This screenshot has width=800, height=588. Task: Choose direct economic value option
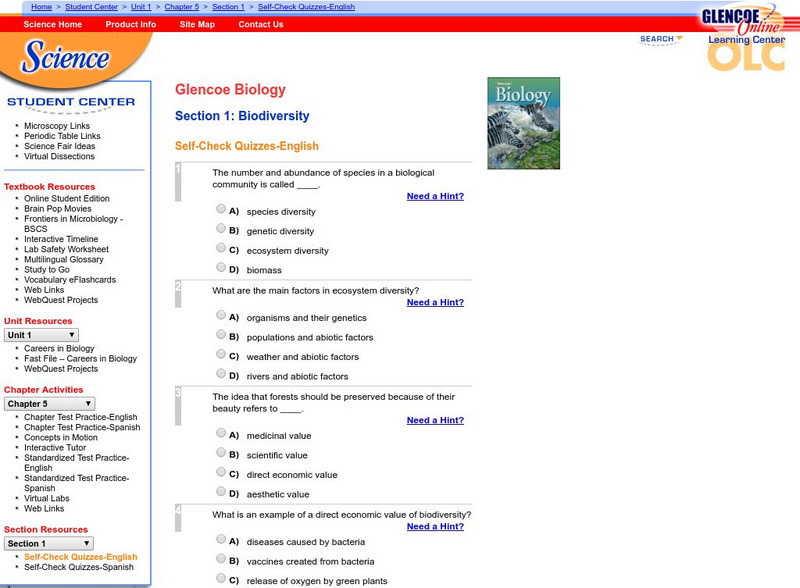(x=221, y=472)
